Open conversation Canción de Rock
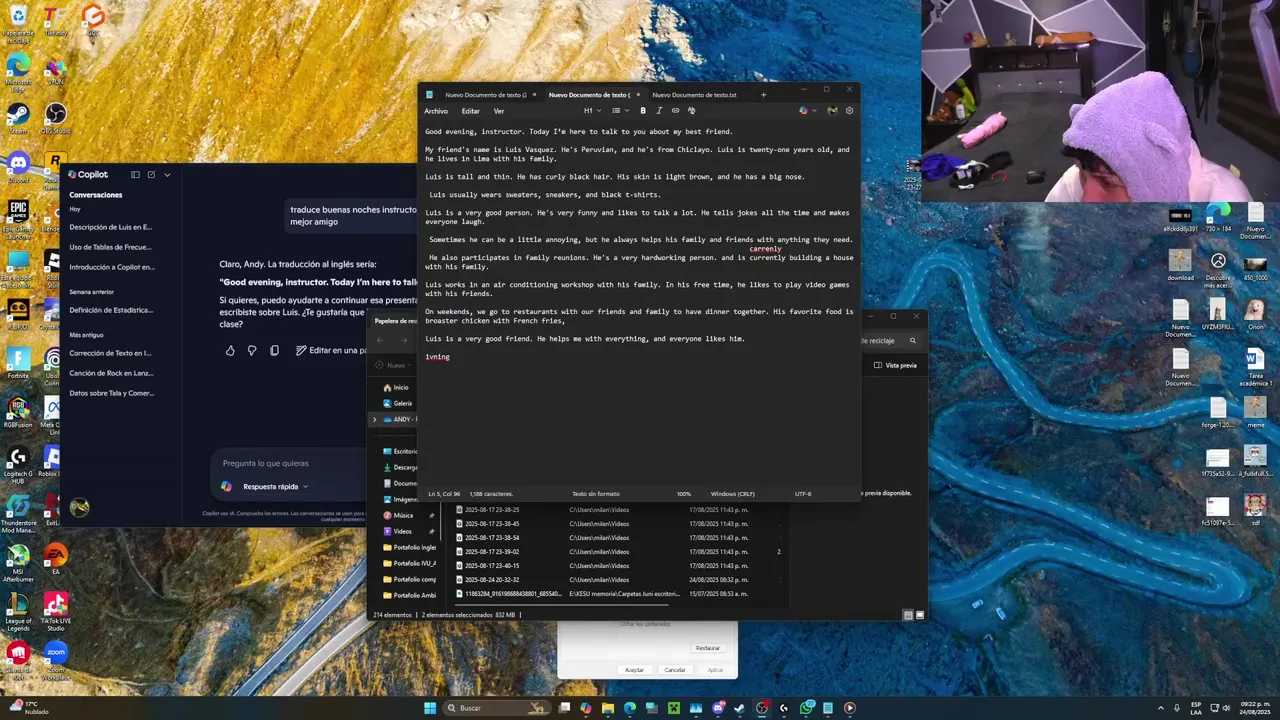 pyautogui.click(x=111, y=373)
